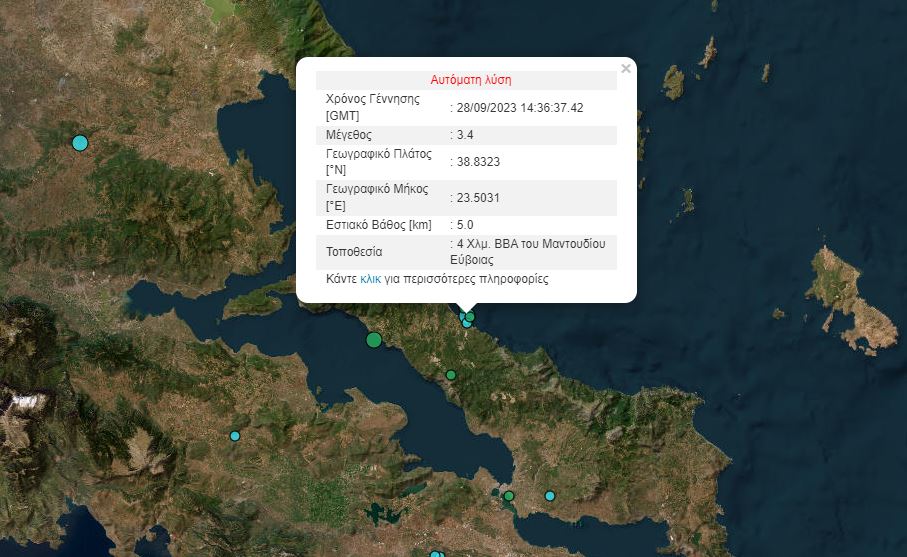
Task: Click the dark lake near the bottom of the map
Action: point(378,515)
